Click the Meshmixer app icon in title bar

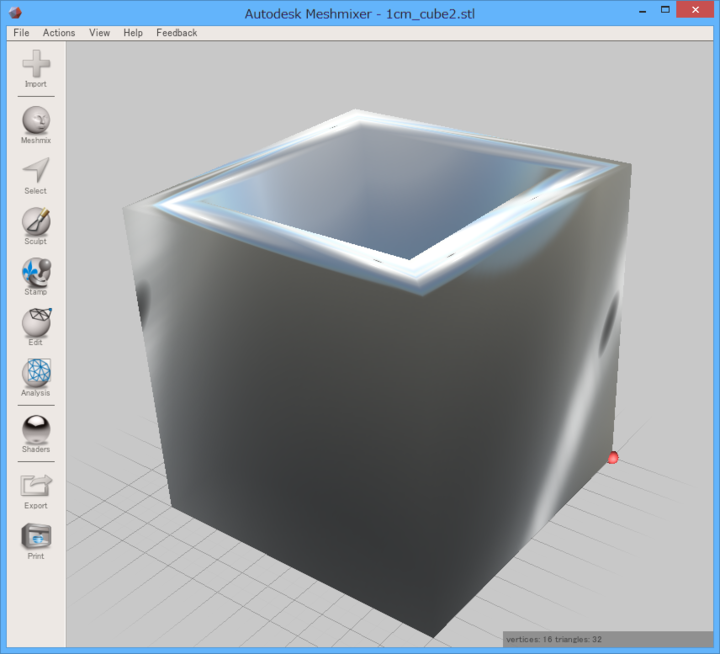tap(15, 12)
